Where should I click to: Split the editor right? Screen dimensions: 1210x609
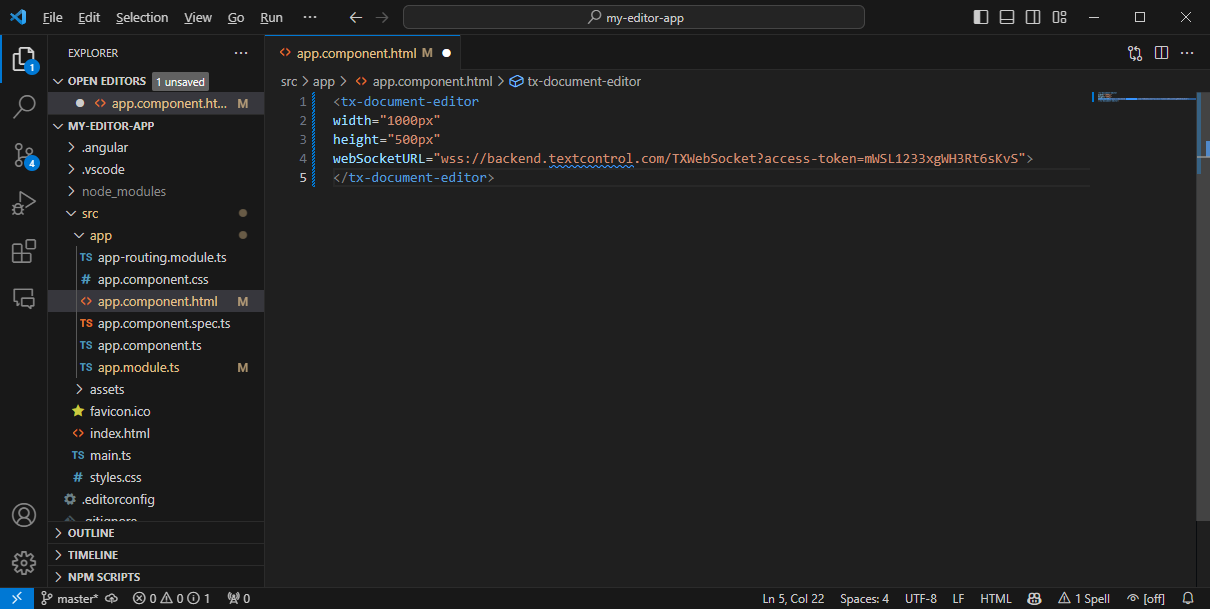1161,53
